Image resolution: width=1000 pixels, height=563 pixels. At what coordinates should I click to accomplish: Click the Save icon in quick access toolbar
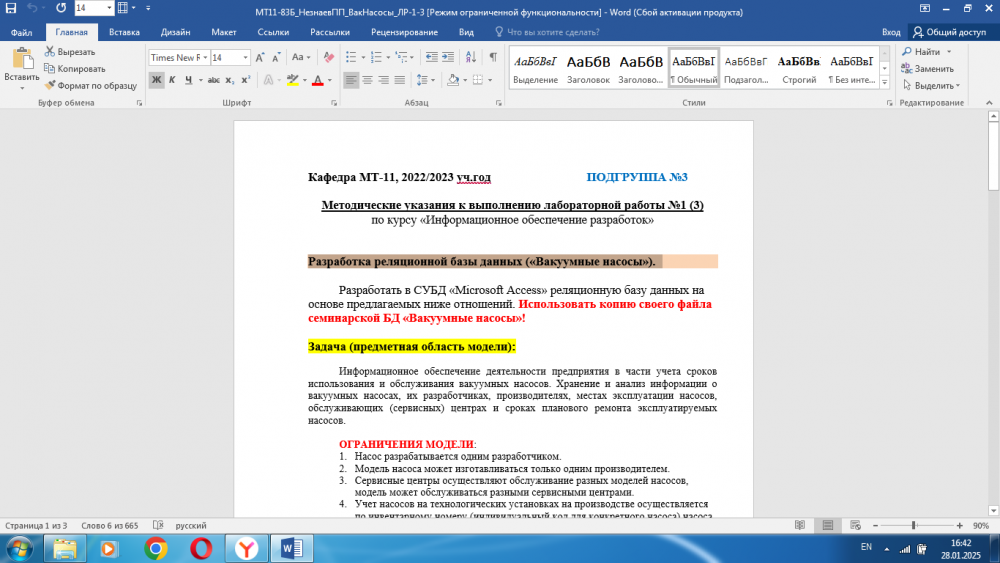tap(11, 8)
